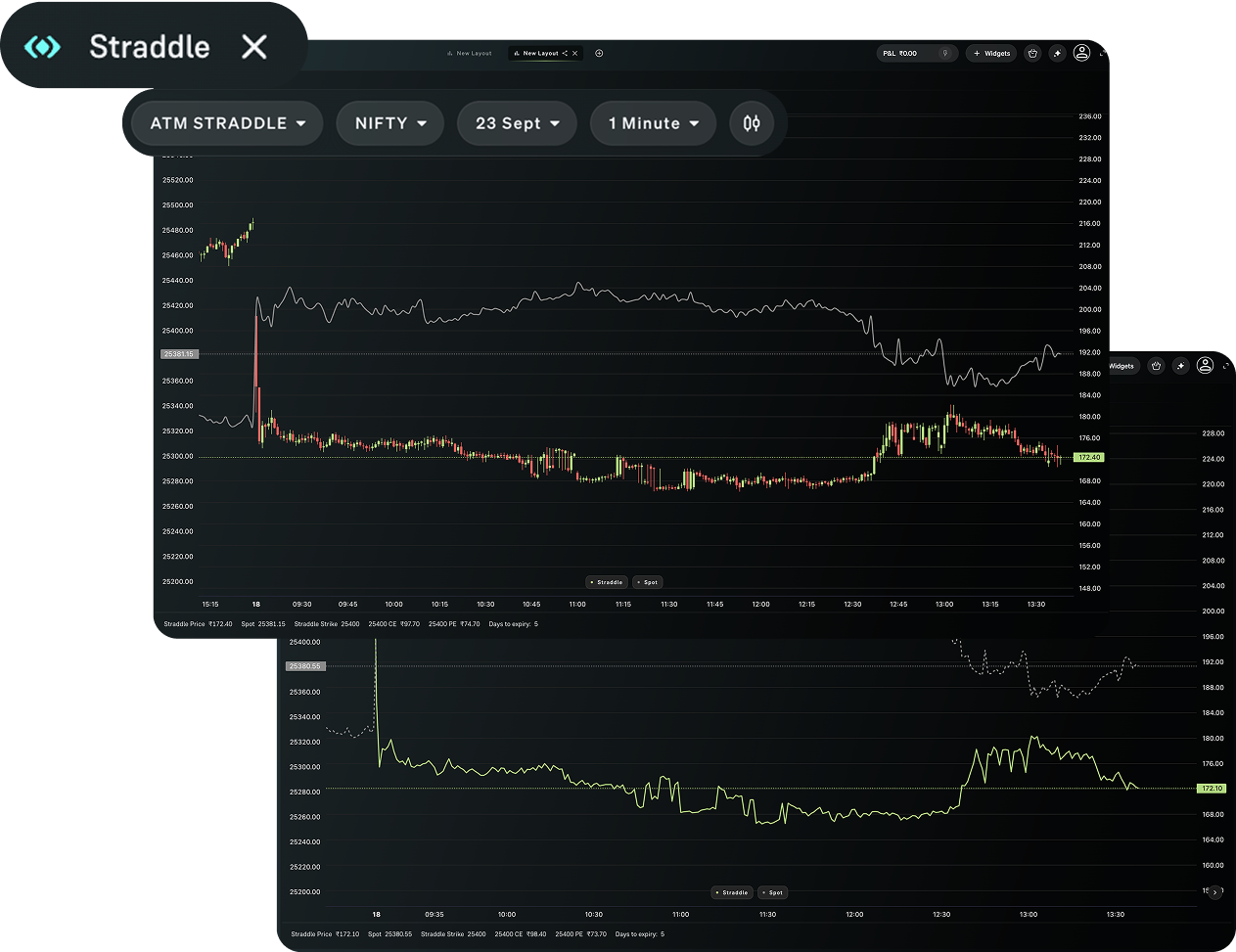Close the Straddle widget with the X

pyautogui.click(x=254, y=46)
